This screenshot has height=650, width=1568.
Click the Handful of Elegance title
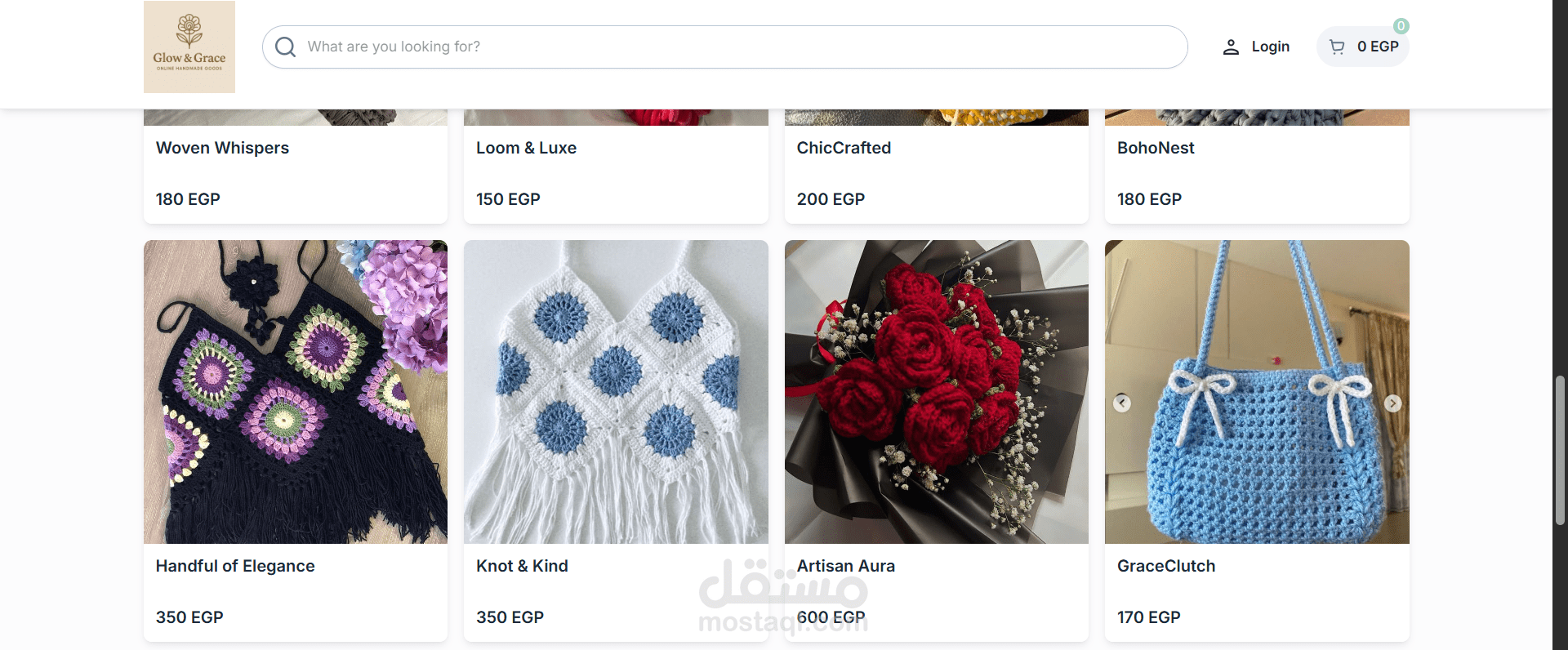click(x=235, y=566)
